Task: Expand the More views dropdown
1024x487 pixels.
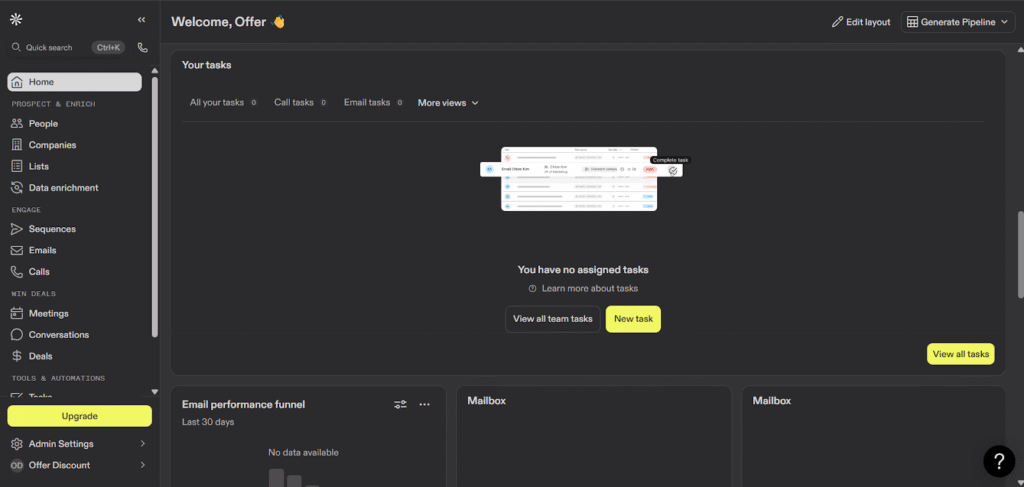Action: tap(448, 103)
